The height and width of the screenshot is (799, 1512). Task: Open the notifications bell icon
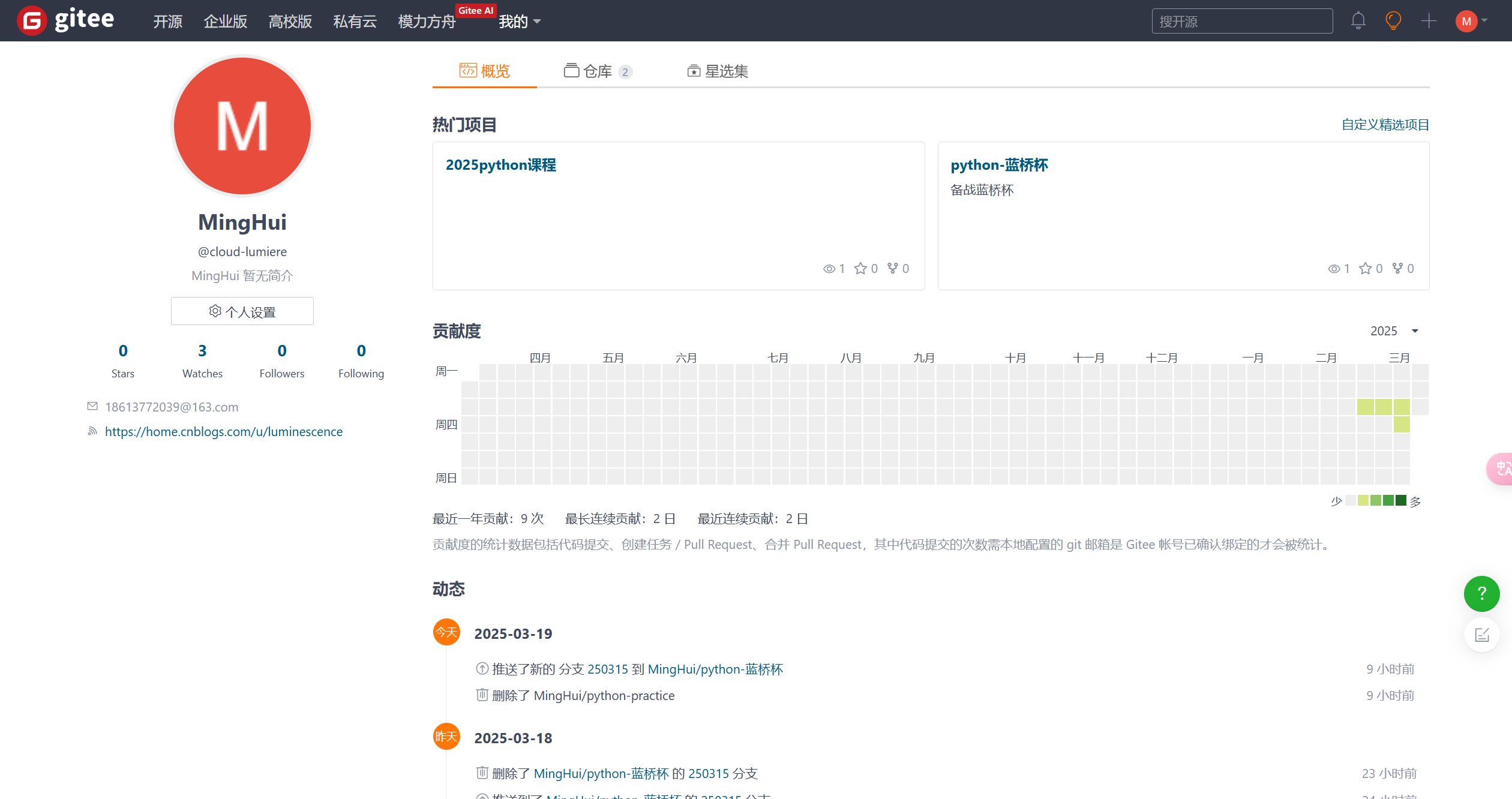coord(1358,21)
